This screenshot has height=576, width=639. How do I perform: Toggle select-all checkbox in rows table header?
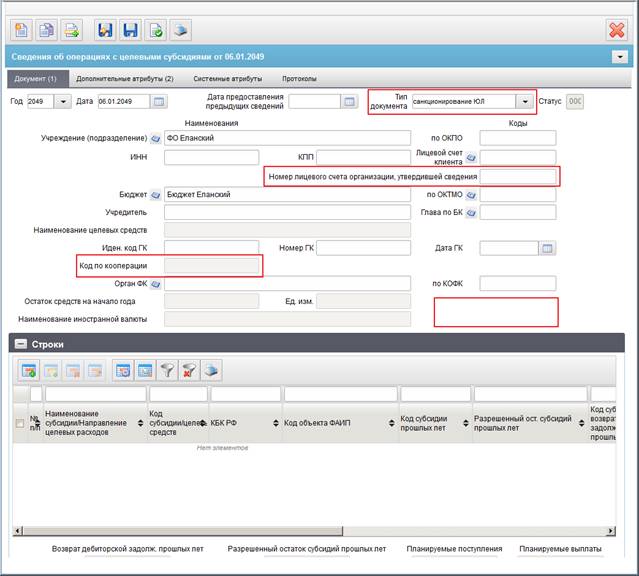pos(20,423)
